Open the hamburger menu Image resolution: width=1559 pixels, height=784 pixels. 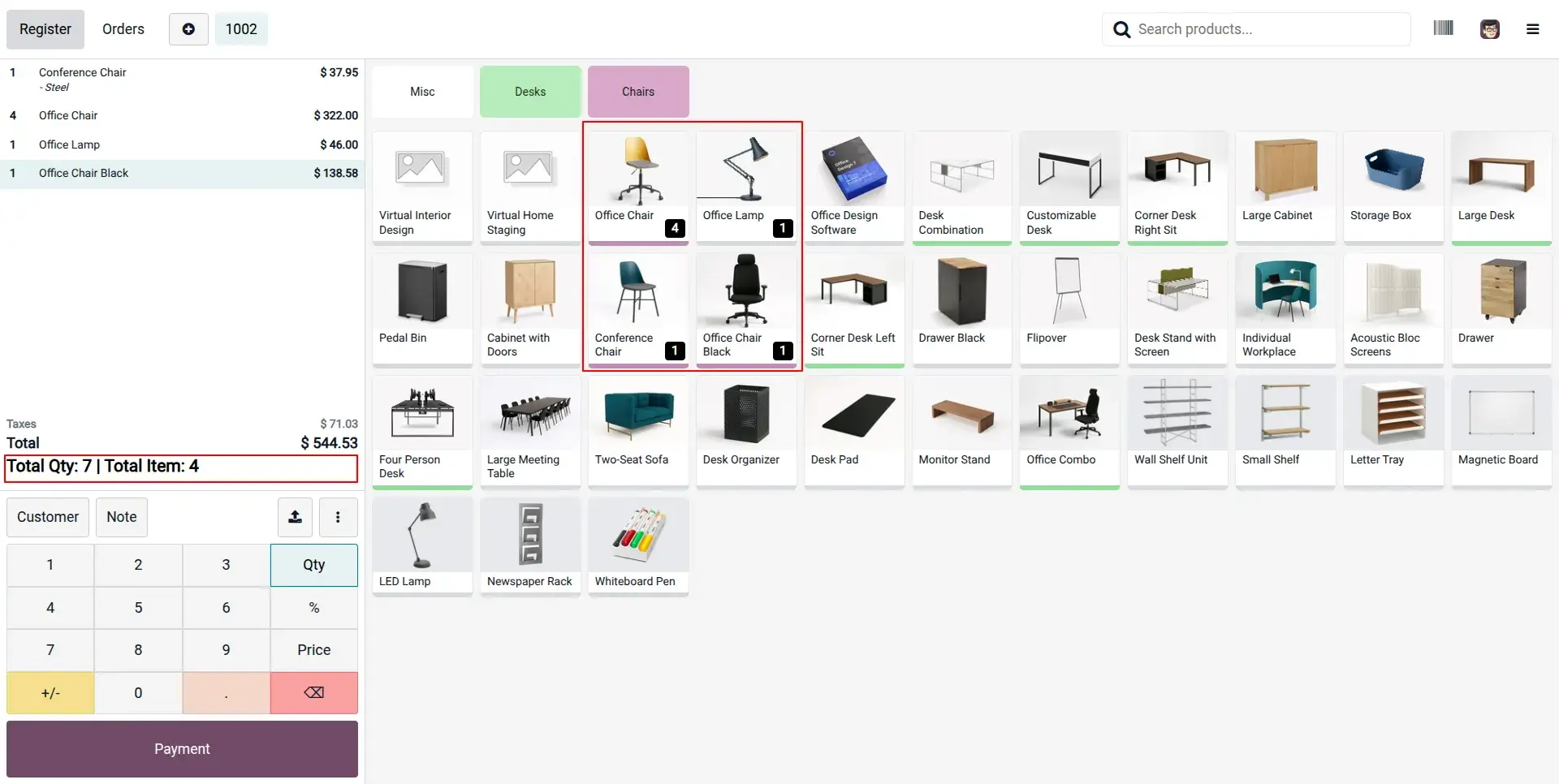coord(1533,29)
